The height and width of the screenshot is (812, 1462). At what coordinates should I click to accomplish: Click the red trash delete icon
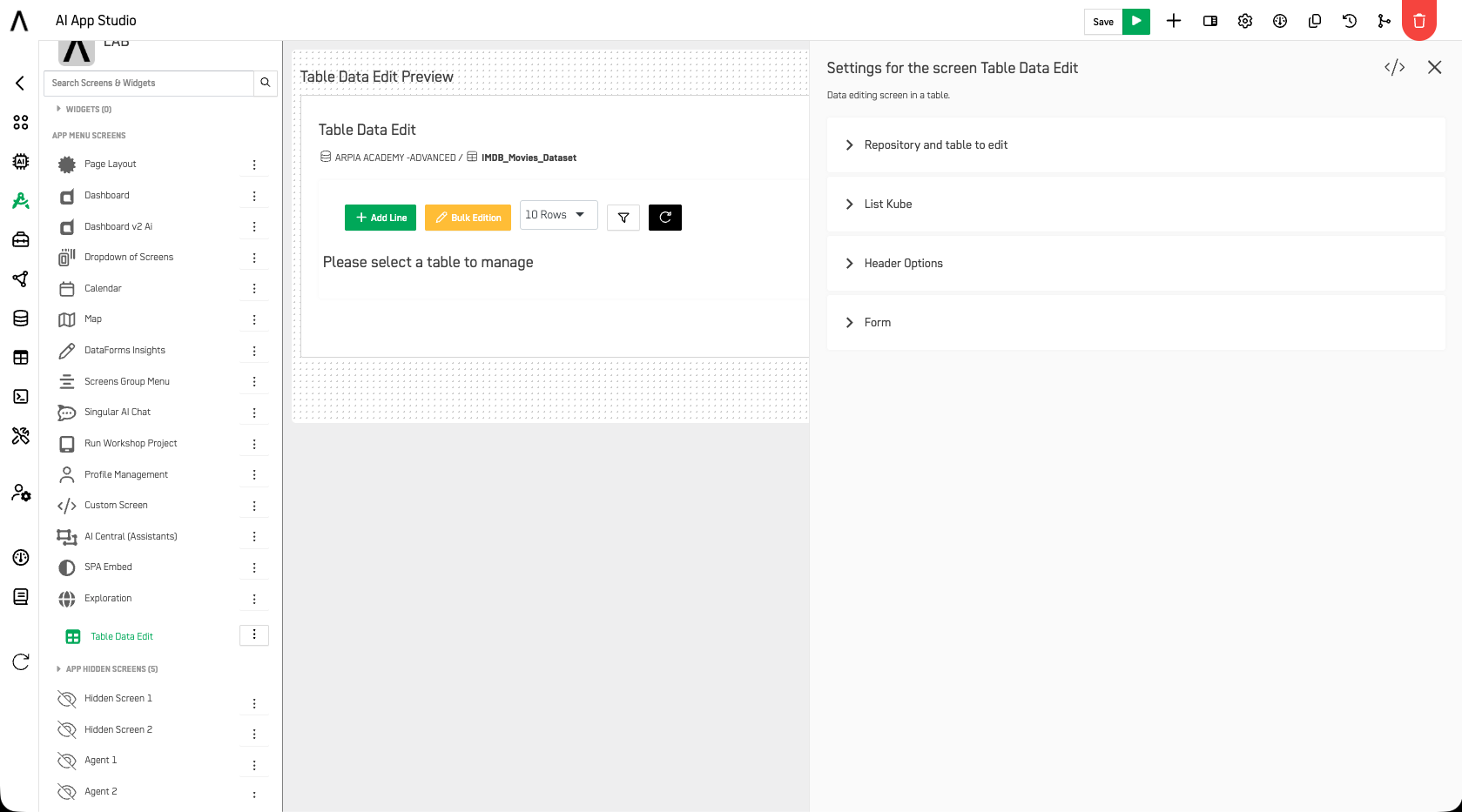tap(1418, 21)
